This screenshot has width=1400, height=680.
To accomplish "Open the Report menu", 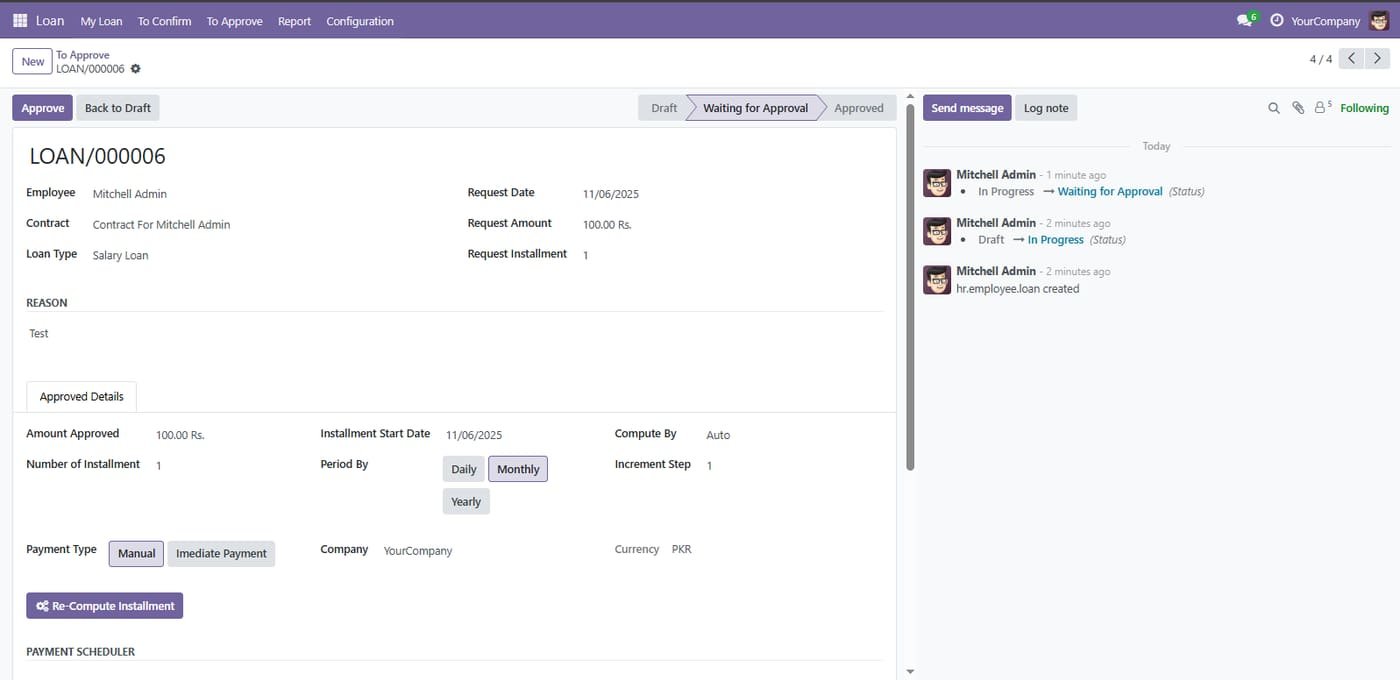I will (x=294, y=21).
